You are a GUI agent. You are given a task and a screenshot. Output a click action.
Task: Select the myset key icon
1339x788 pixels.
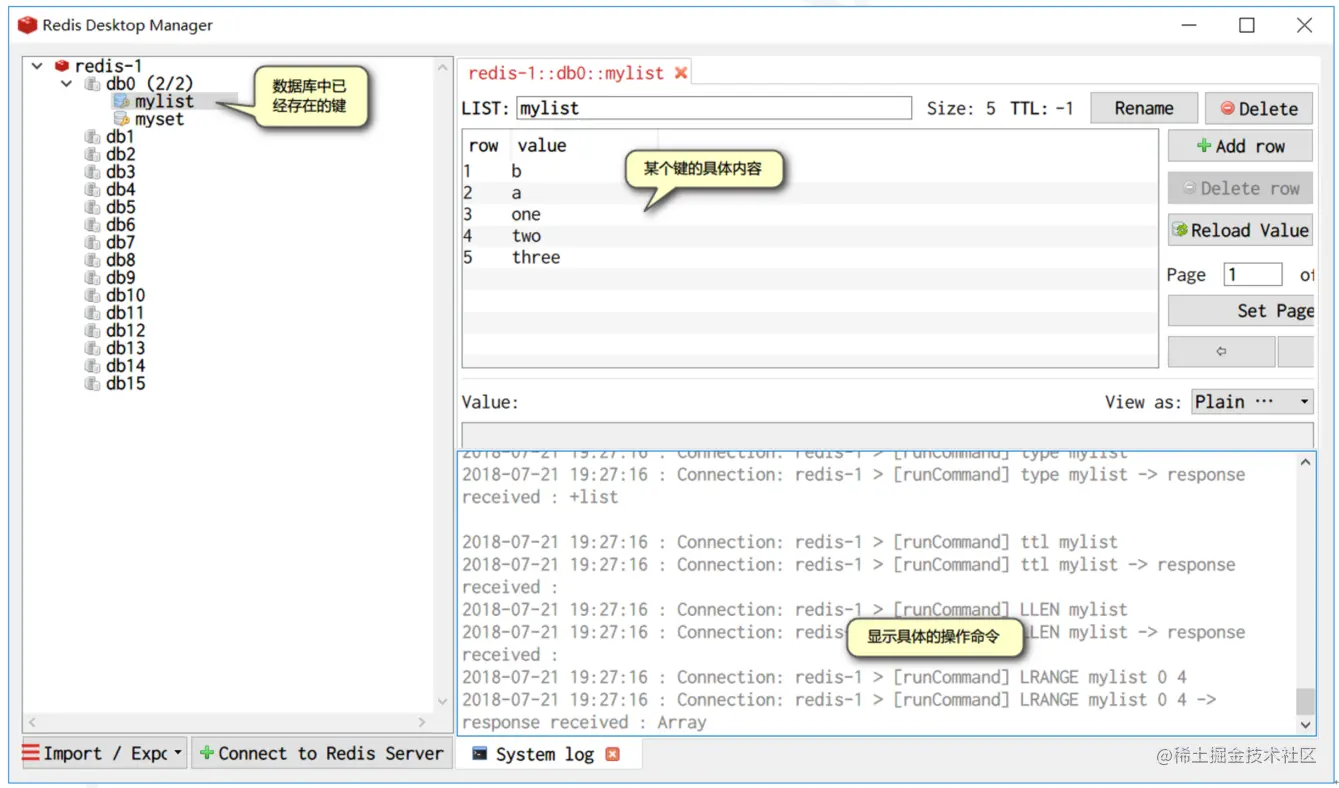[x=121, y=119]
